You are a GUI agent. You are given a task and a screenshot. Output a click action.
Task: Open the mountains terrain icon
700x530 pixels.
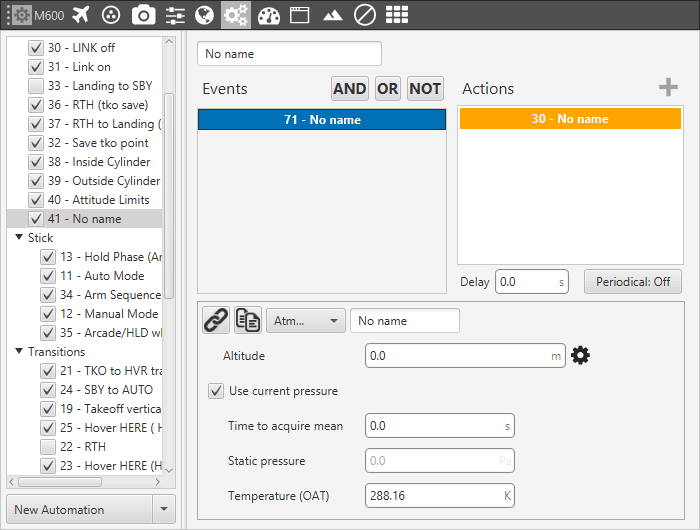pos(333,16)
